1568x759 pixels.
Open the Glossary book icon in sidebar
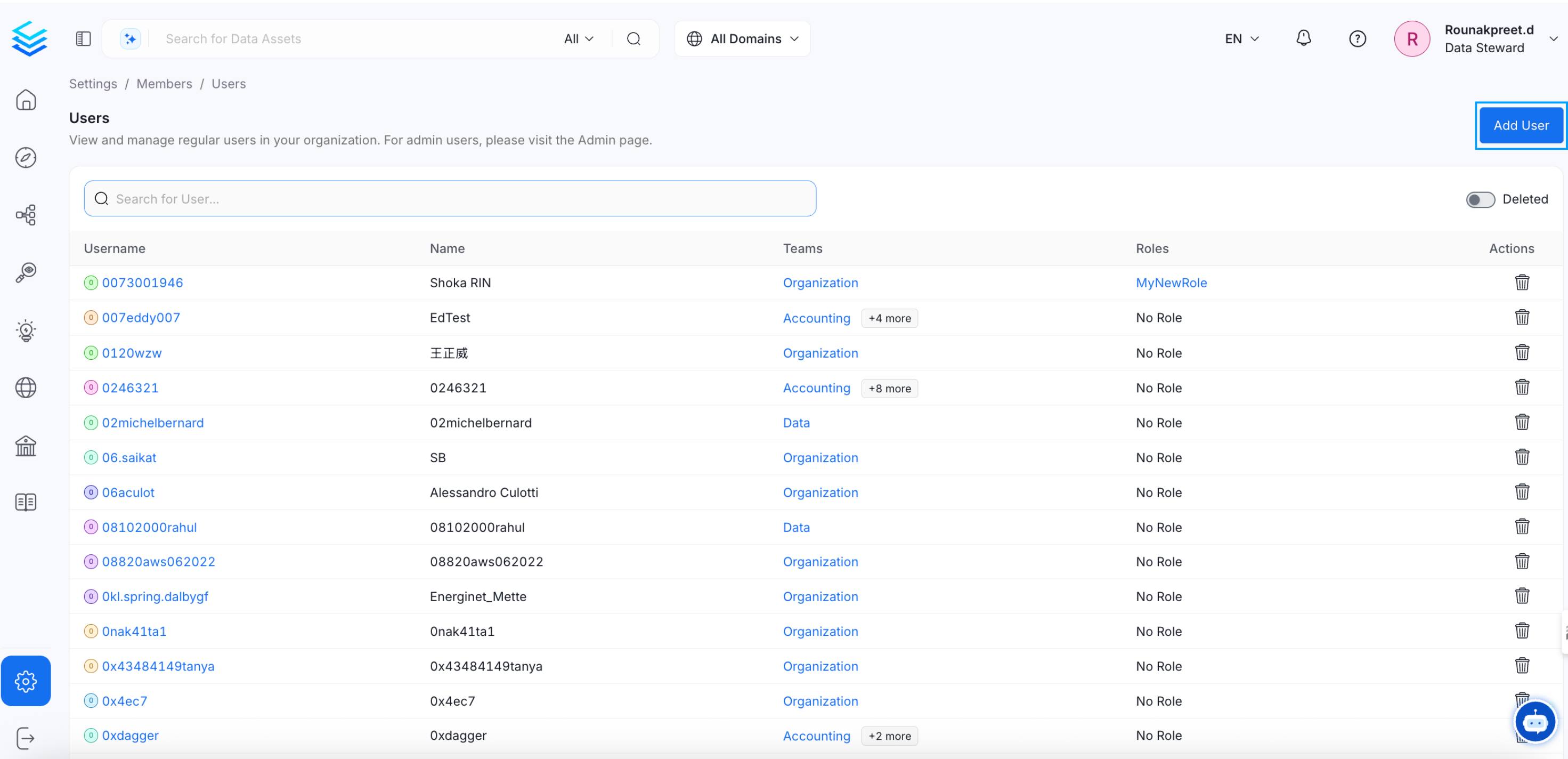[26, 503]
